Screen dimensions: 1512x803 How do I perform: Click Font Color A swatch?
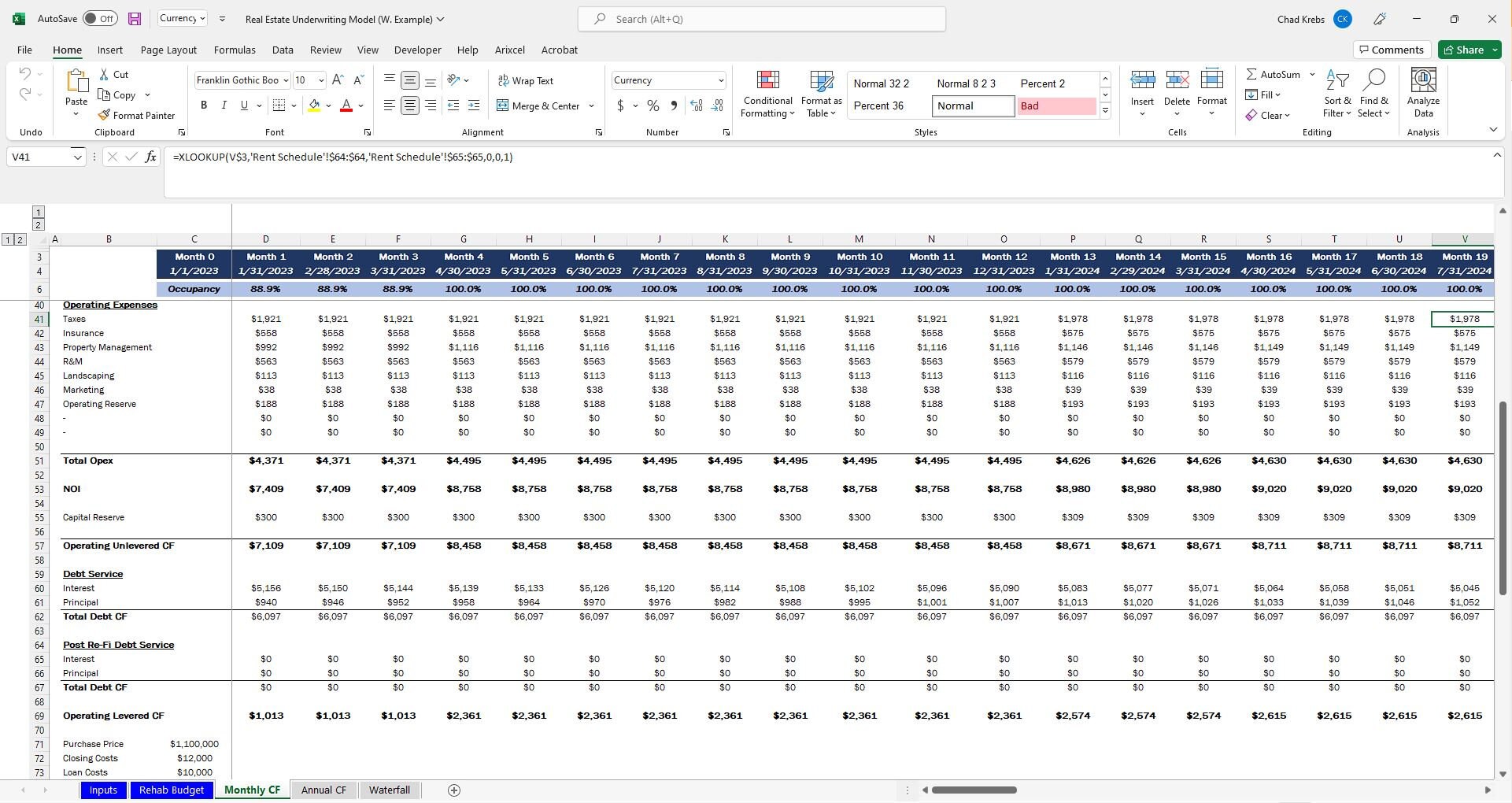(x=346, y=105)
